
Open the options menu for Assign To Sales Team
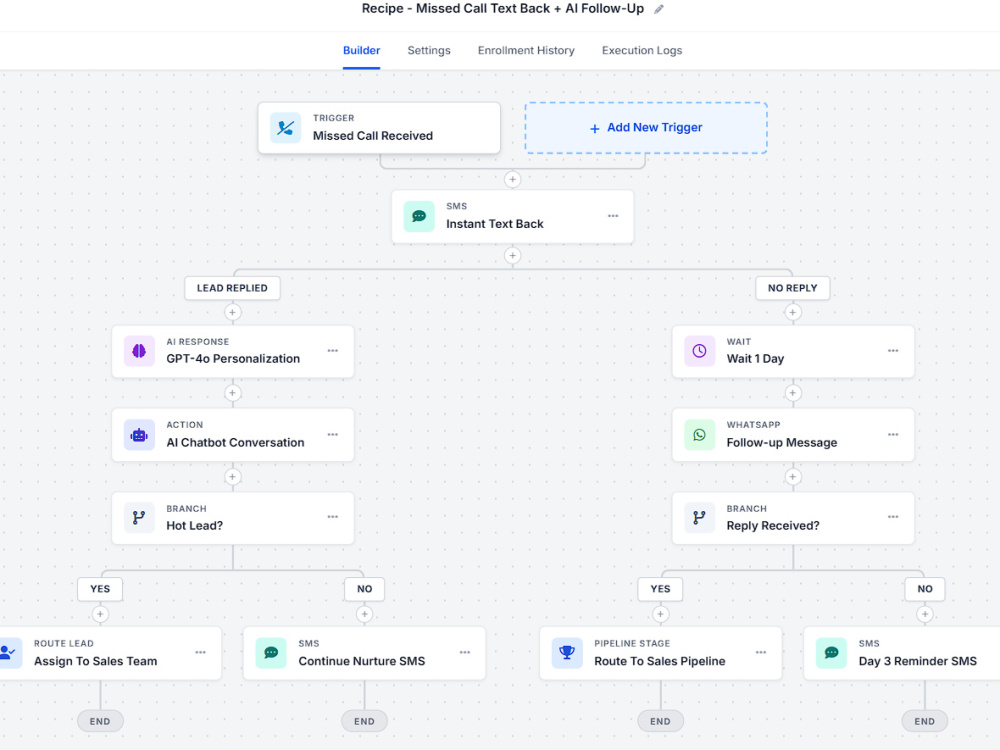click(200, 652)
